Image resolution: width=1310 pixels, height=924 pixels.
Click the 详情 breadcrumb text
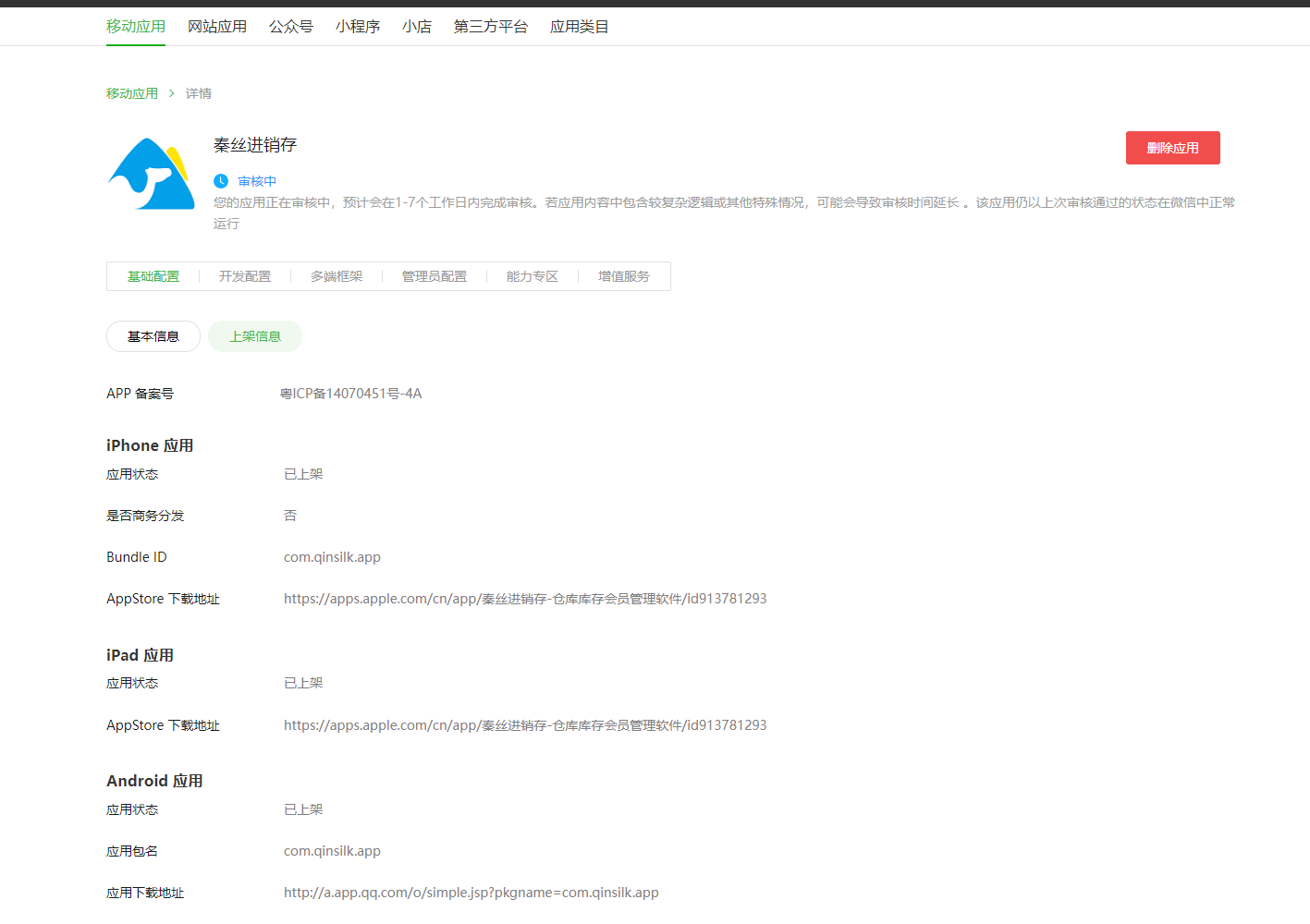199,93
